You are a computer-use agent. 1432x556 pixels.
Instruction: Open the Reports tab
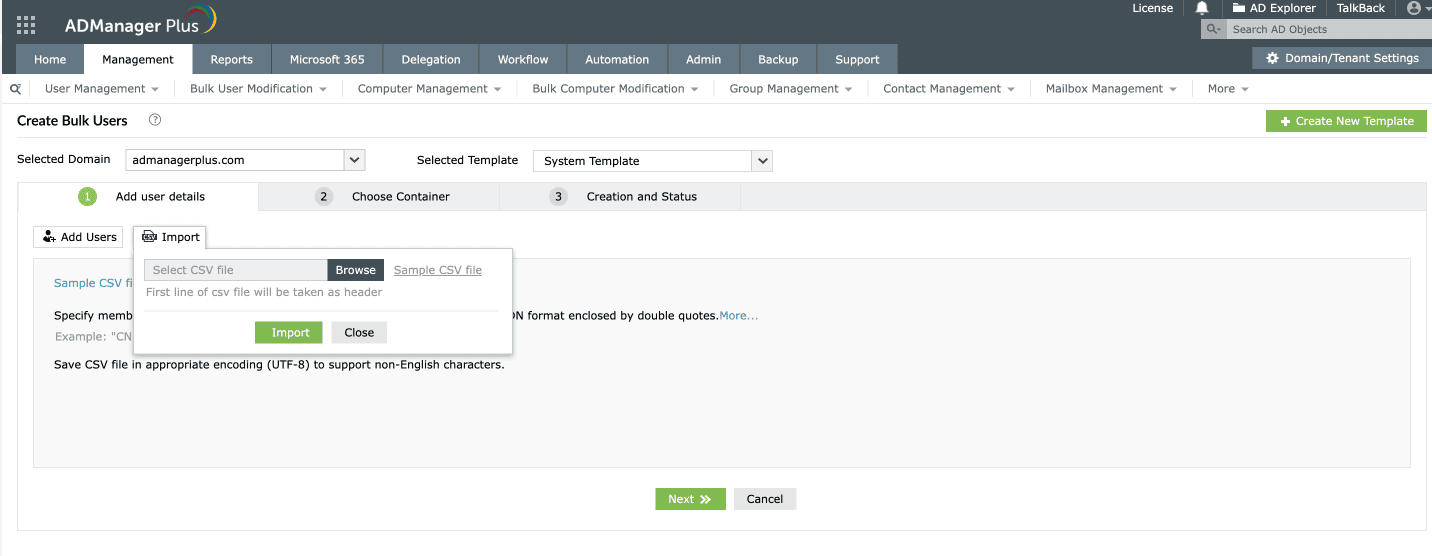232,59
